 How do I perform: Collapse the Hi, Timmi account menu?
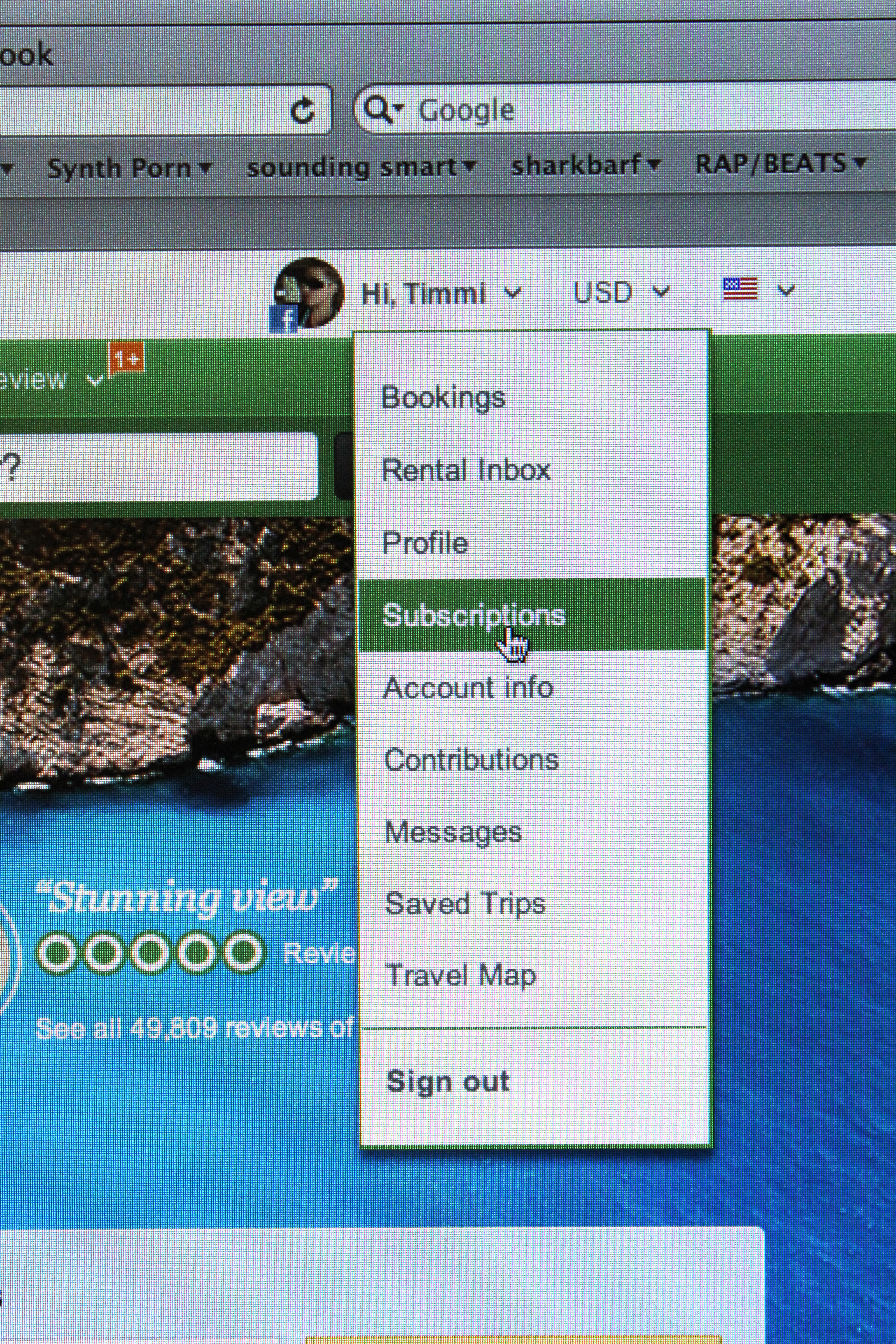pyautogui.click(x=441, y=294)
